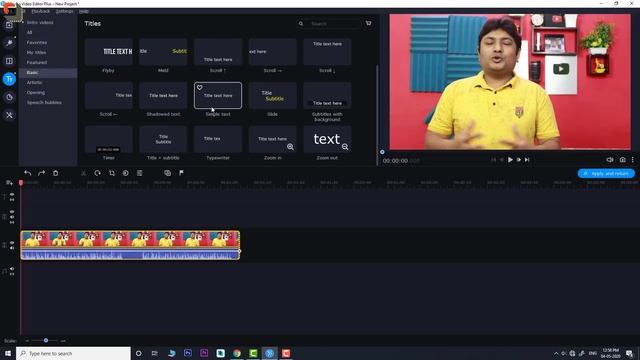This screenshot has width=640, height=360.
Task: Mute the overlay track audio
Action: pos(12,217)
